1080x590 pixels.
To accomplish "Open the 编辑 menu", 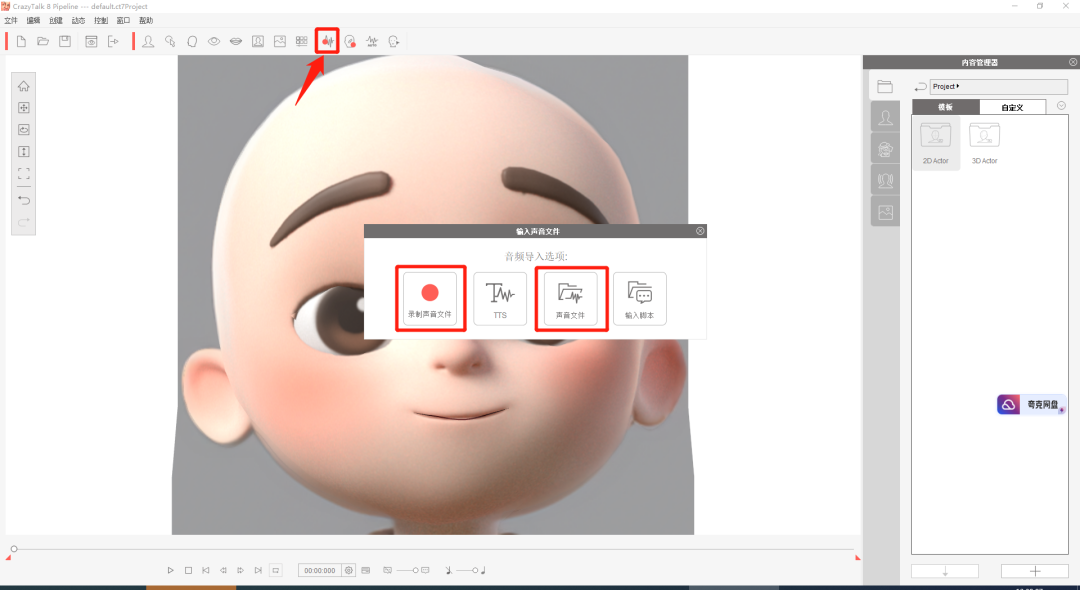I will point(34,21).
